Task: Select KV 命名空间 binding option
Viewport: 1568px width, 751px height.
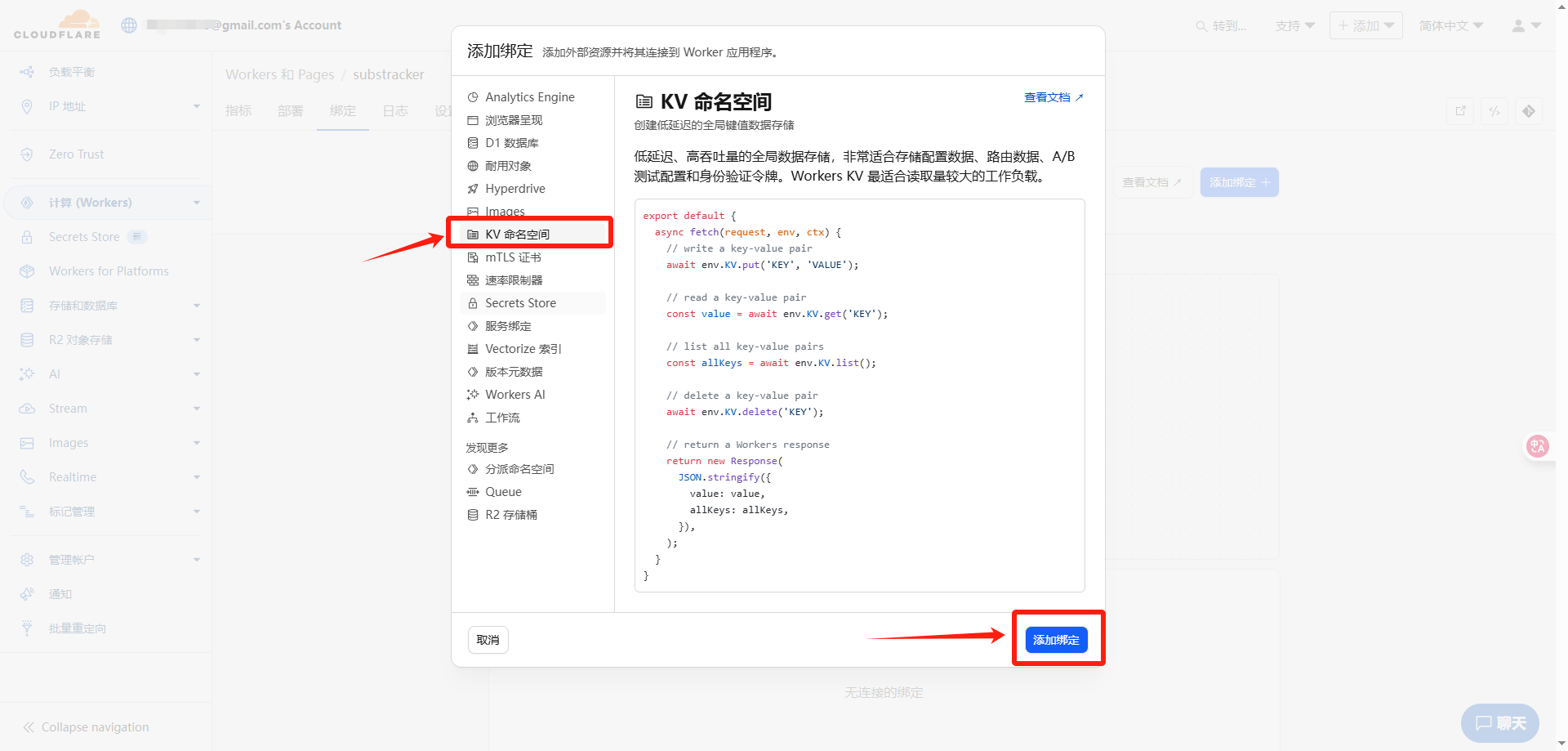Action: click(x=532, y=235)
